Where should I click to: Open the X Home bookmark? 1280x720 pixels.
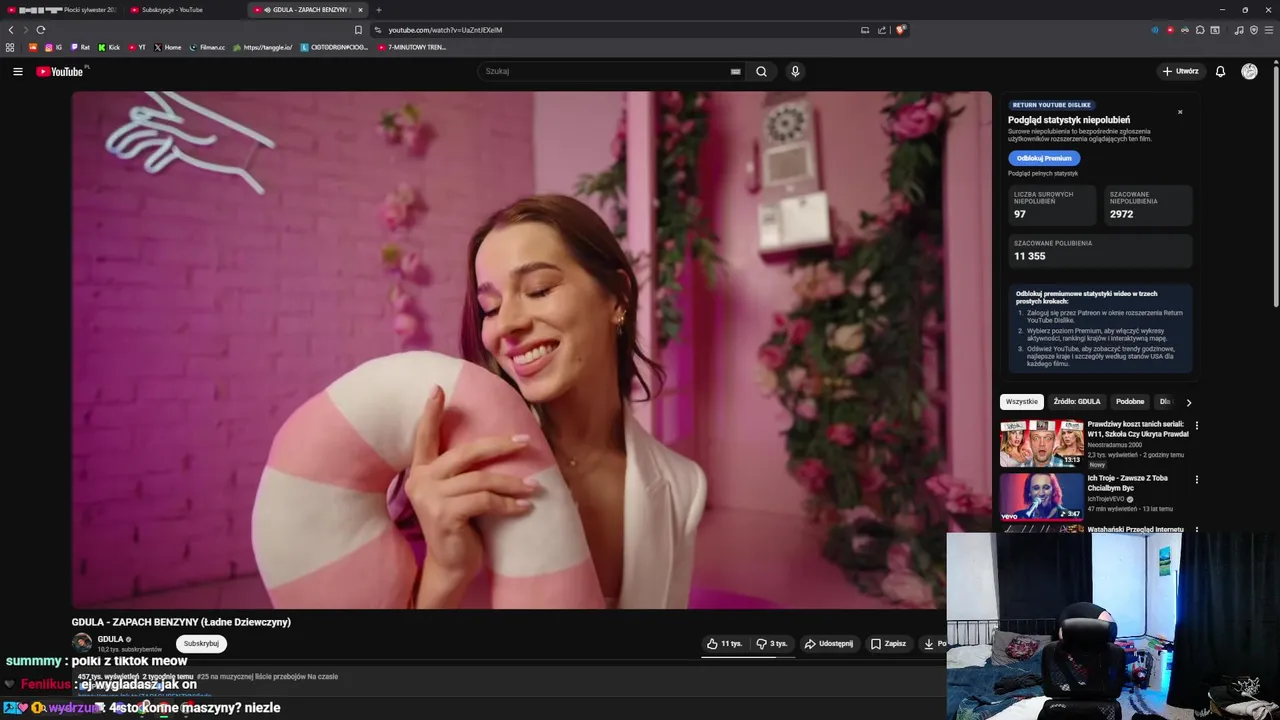click(168, 47)
